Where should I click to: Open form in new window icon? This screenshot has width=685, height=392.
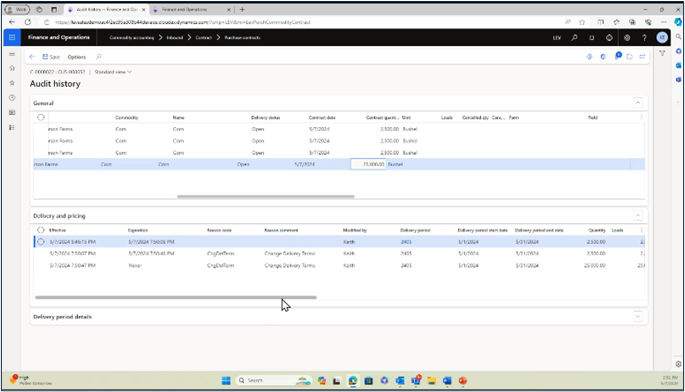click(643, 57)
